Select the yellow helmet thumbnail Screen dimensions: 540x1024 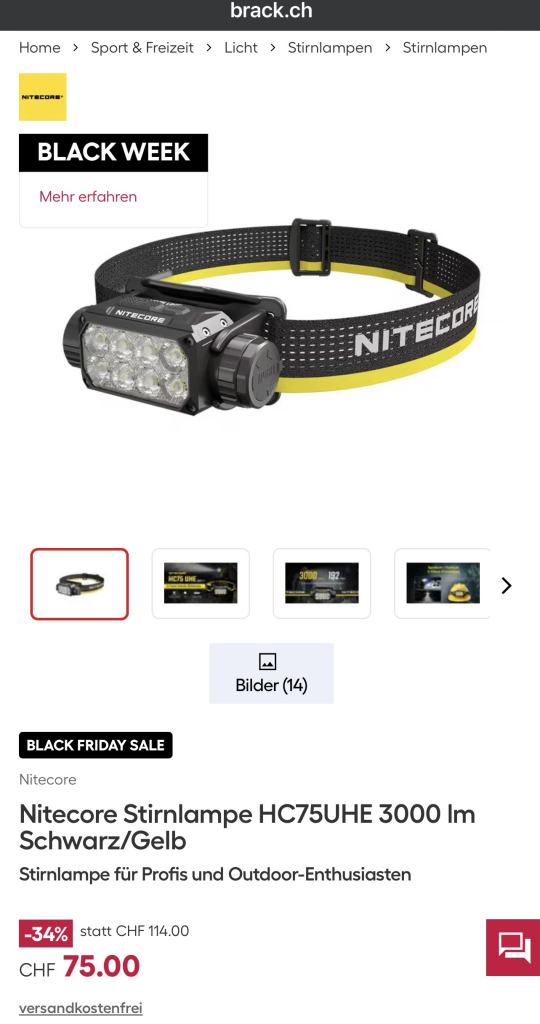click(x=442, y=584)
